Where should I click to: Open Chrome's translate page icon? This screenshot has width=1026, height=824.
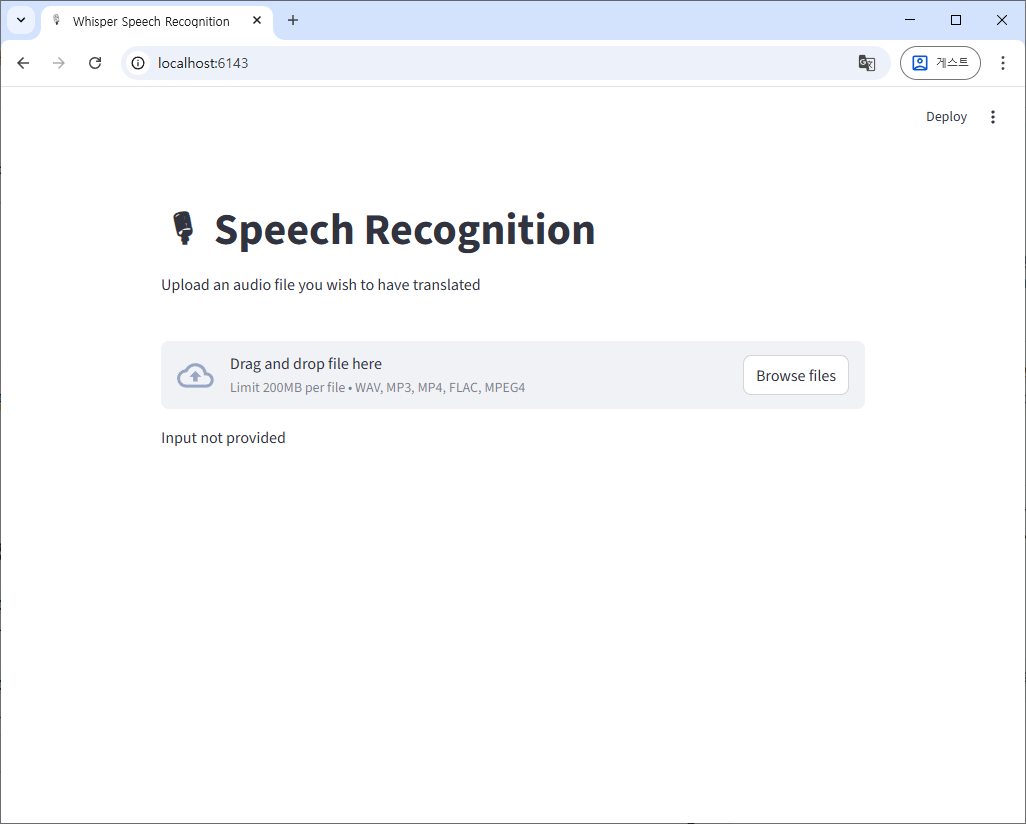coord(866,63)
